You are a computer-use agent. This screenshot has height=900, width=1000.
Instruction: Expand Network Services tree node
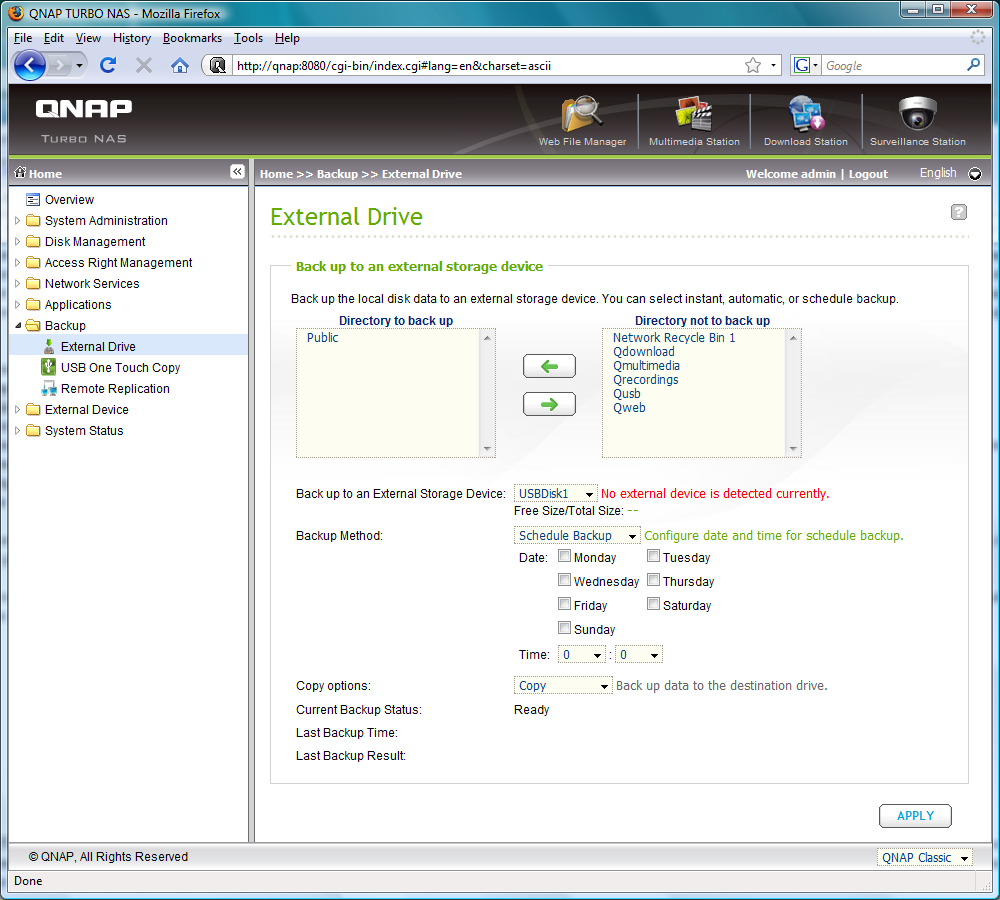(x=18, y=284)
